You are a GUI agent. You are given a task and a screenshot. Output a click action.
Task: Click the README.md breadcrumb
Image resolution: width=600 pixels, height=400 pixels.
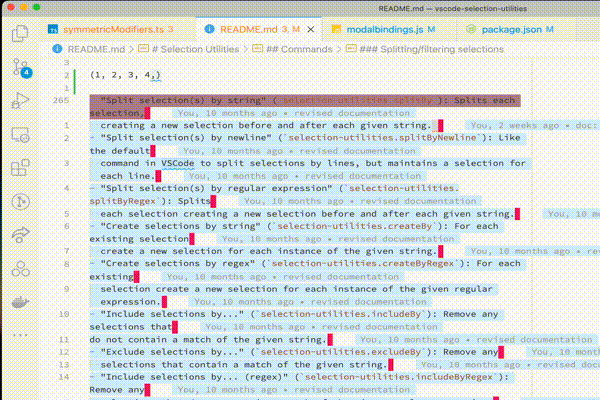pos(96,49)
